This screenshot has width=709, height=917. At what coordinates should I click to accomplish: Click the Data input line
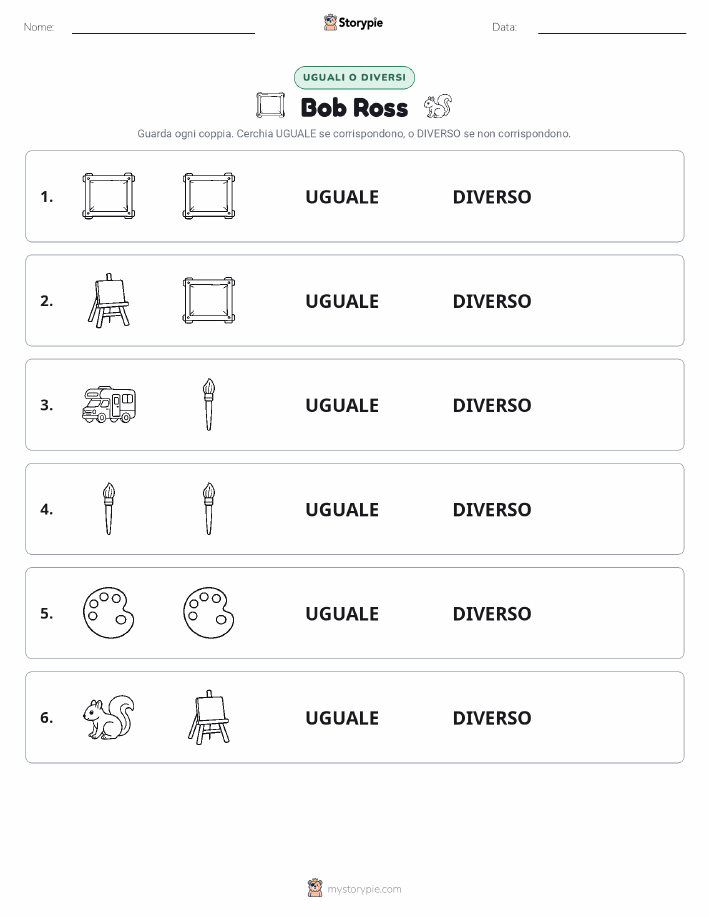(612, 28)
